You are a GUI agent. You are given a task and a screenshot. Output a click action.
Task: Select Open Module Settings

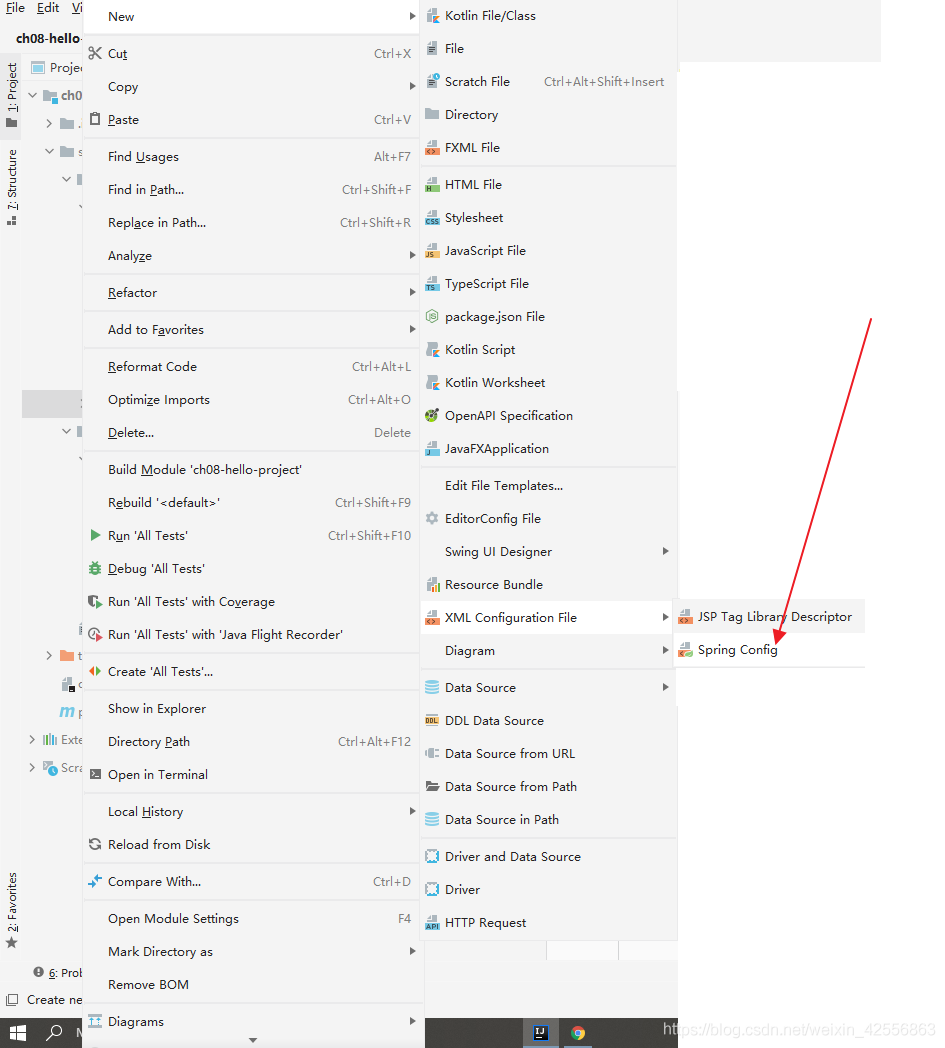point(252,918)
